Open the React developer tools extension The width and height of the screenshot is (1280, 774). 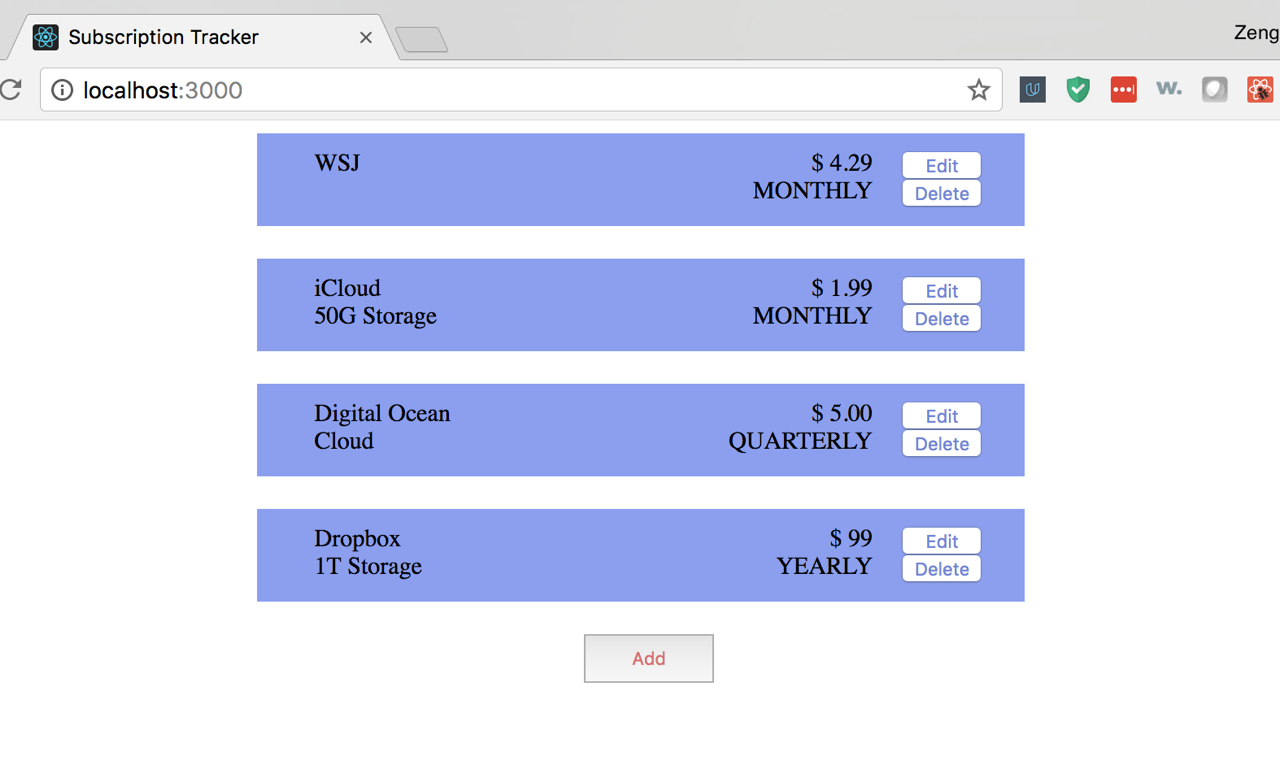click(x=1260, y=90)
